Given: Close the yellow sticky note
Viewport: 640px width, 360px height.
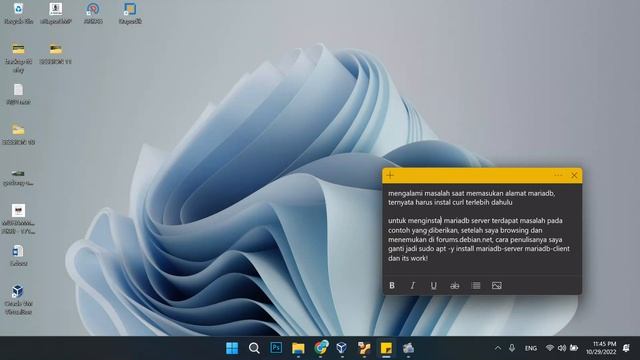Looking at the screenshot, I should (x=574, y=175).
